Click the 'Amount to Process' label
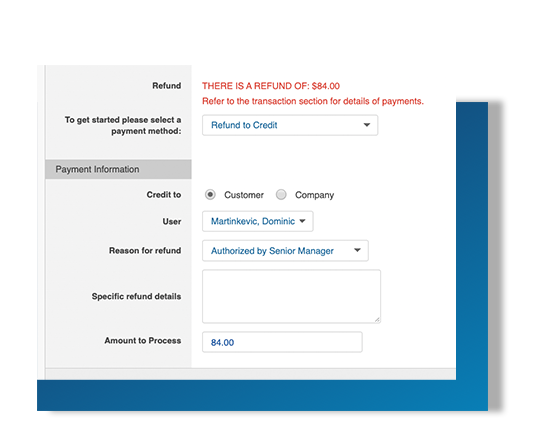The image size is (533, 425). point(143,340)
